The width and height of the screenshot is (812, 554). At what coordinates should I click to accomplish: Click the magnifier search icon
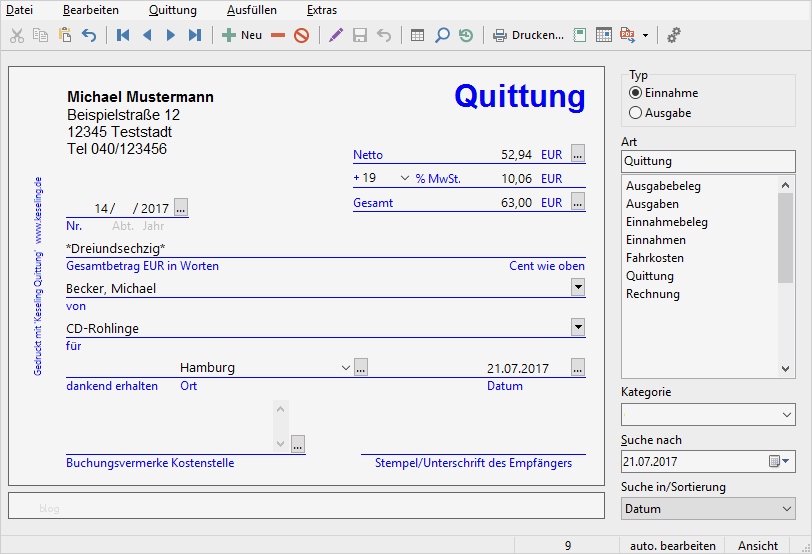click(442, 35)
